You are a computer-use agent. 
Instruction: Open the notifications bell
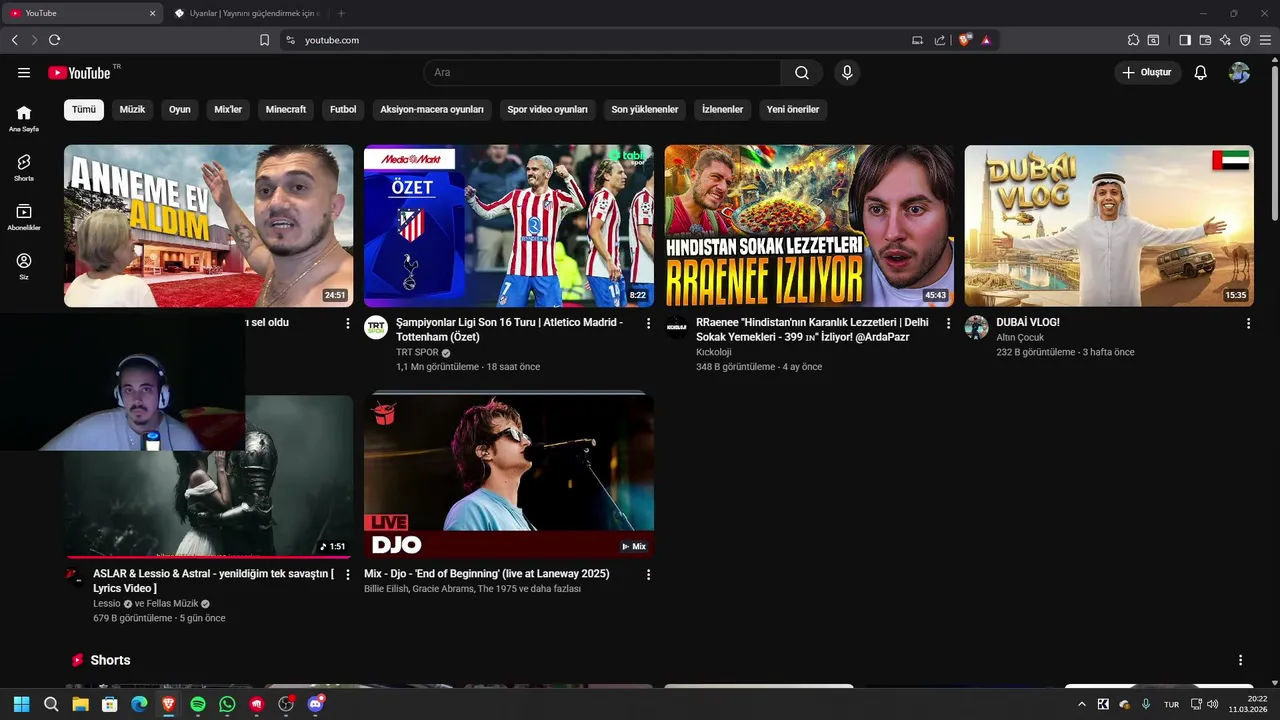click(x=1201, y=73)
